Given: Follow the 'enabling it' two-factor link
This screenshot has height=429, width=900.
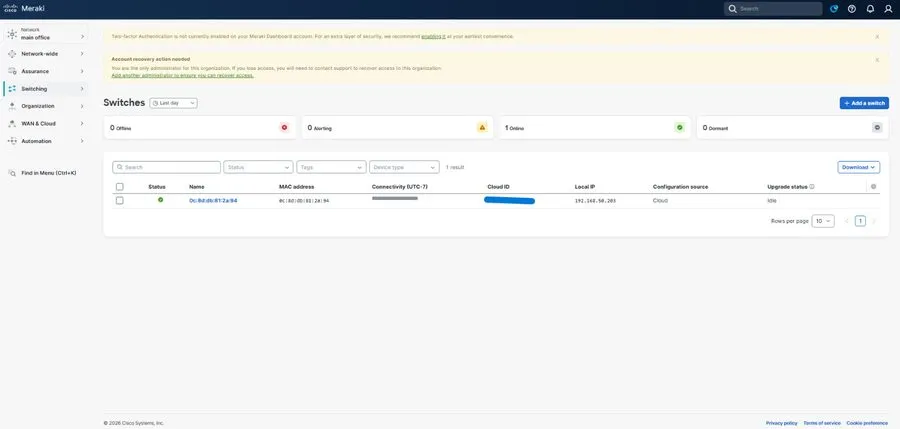Looking at the screenshot, I should point(433,36).
